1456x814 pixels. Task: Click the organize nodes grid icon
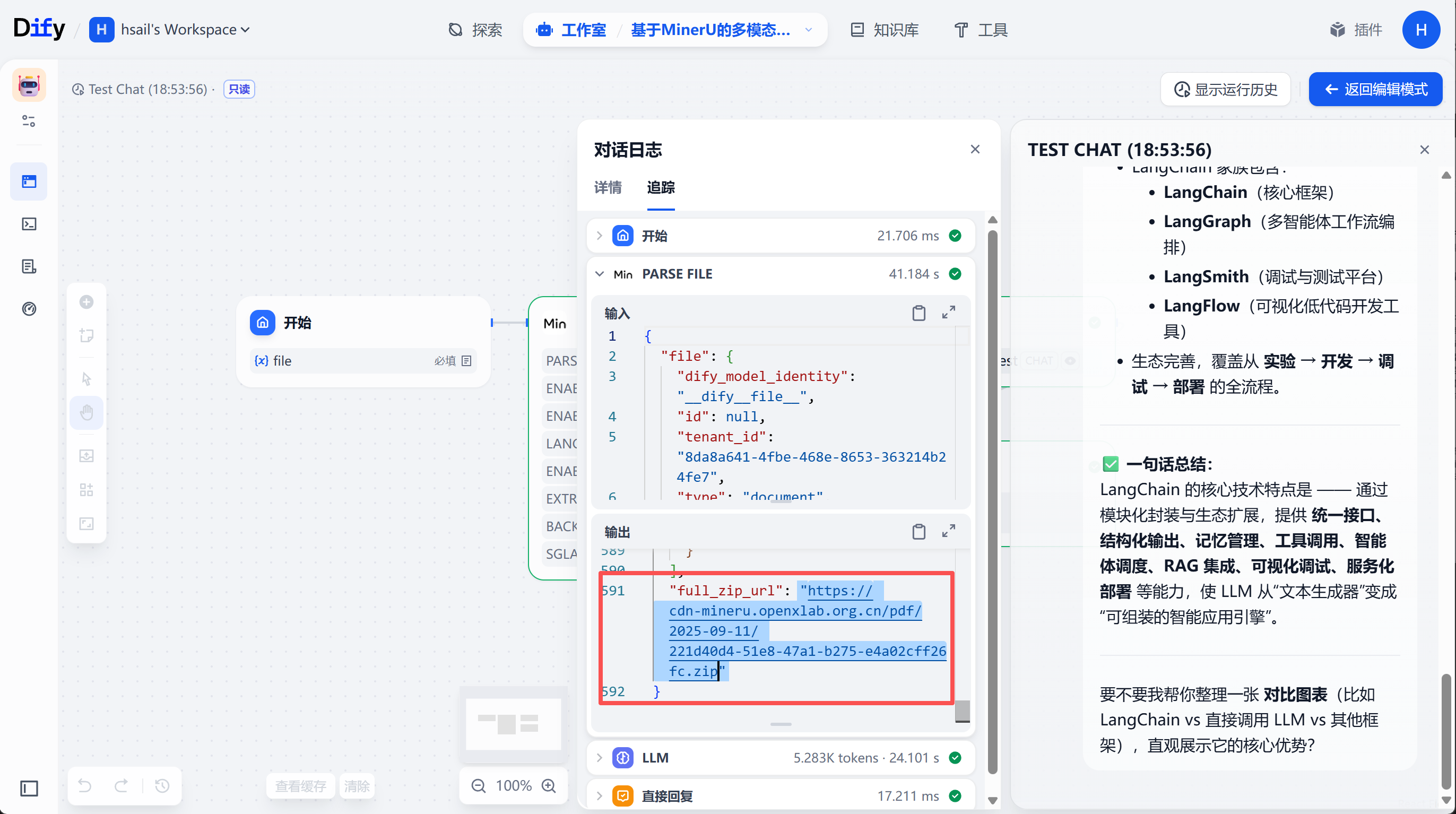(86, 490)
